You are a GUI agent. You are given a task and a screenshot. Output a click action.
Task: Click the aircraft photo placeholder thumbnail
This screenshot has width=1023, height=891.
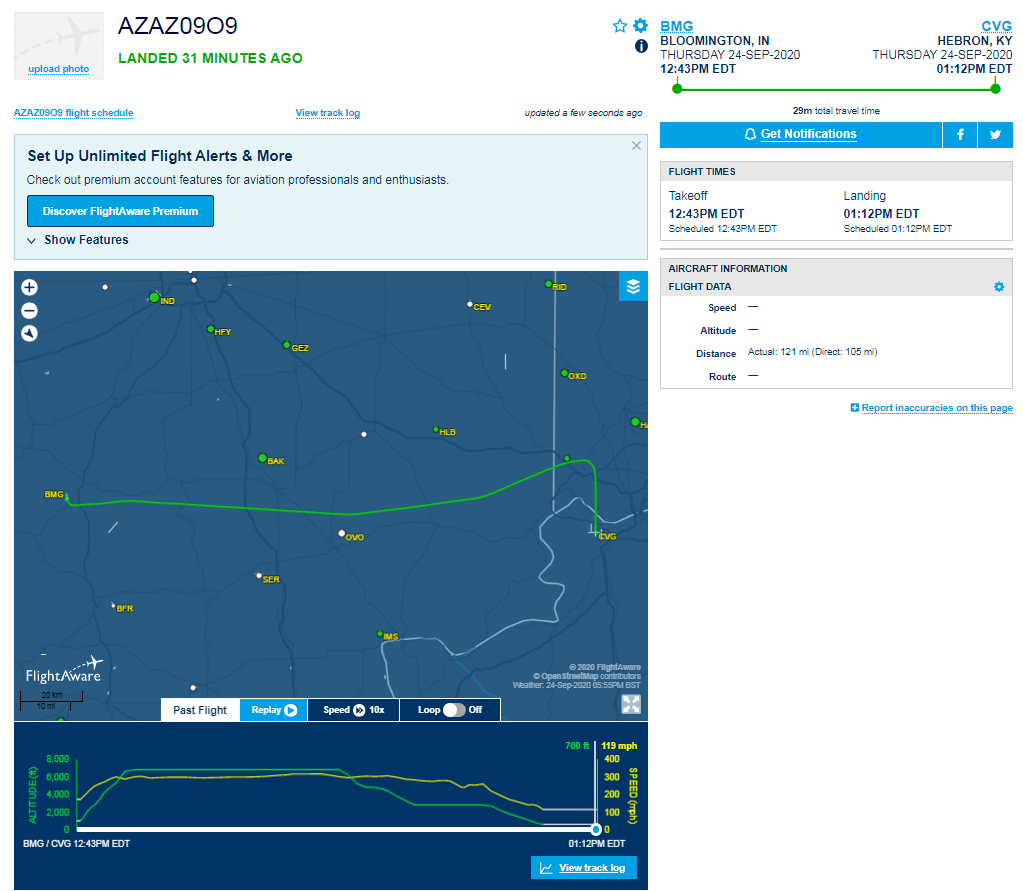[x=59, y=46]
